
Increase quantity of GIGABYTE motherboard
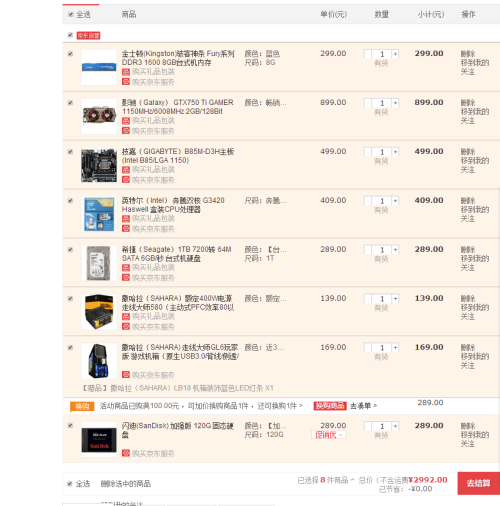[x=395, y=152]
